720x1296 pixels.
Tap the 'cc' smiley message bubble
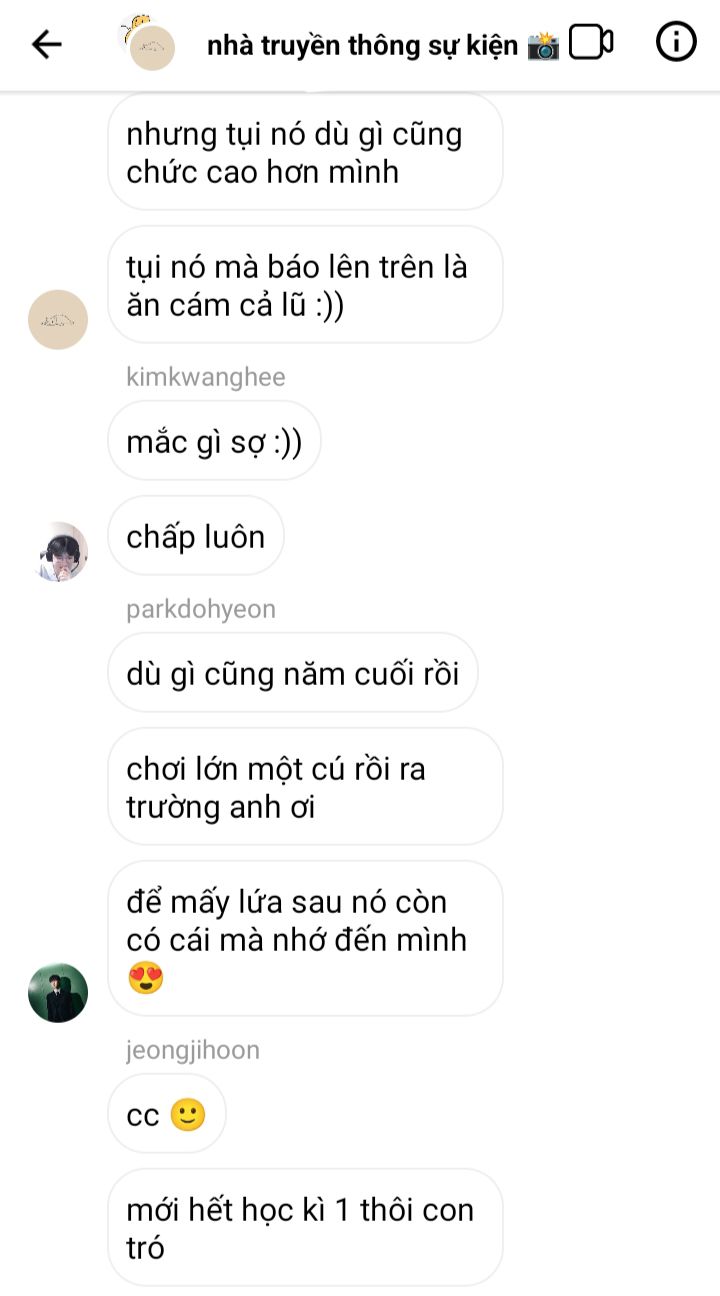pos(167,1114)
